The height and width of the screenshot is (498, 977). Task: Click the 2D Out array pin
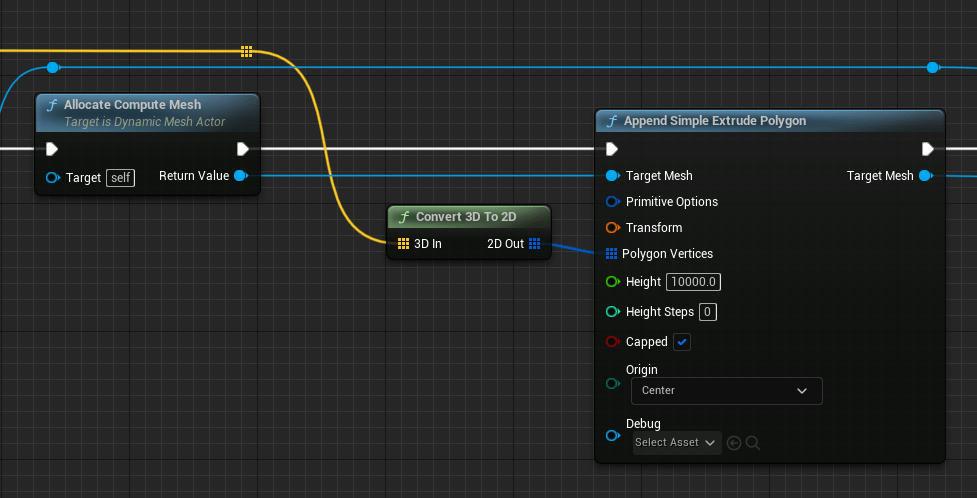[535, 244]
